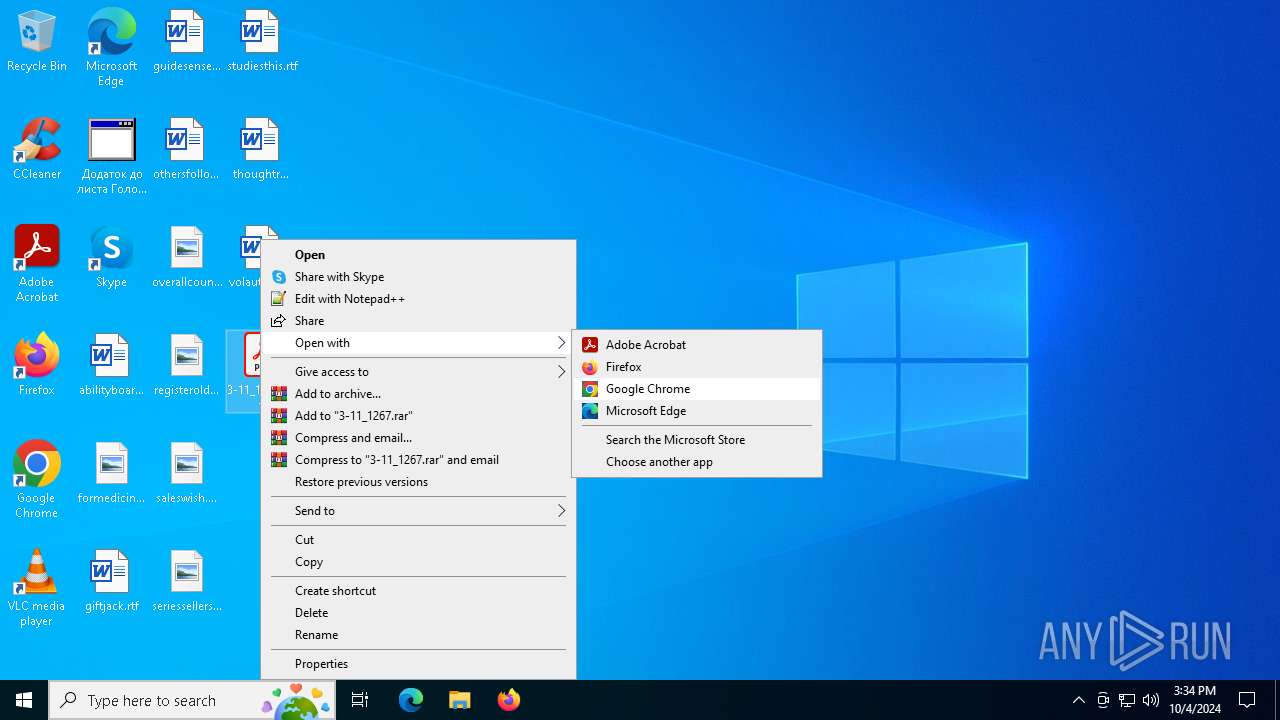Open with Google Chrome from the submenu
This screenshot has height=720, width=1280.
point(697,389)
